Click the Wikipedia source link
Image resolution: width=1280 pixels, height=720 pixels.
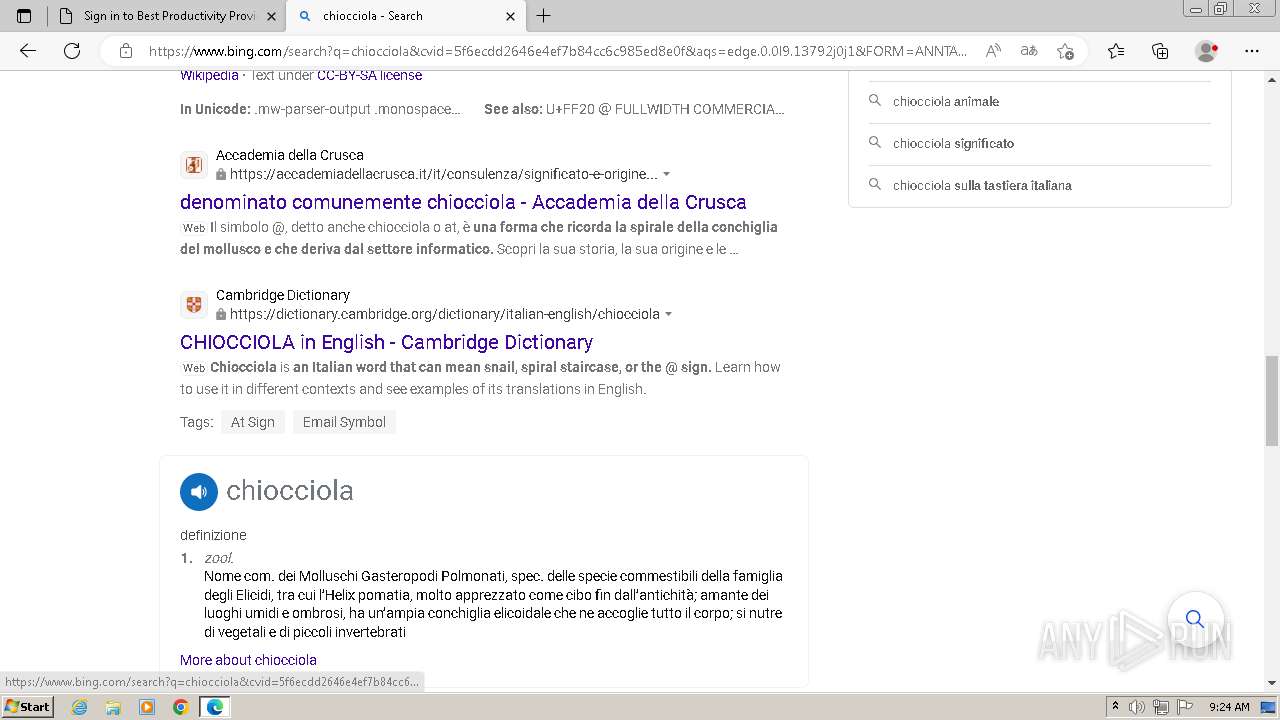[x=209, y=75]
